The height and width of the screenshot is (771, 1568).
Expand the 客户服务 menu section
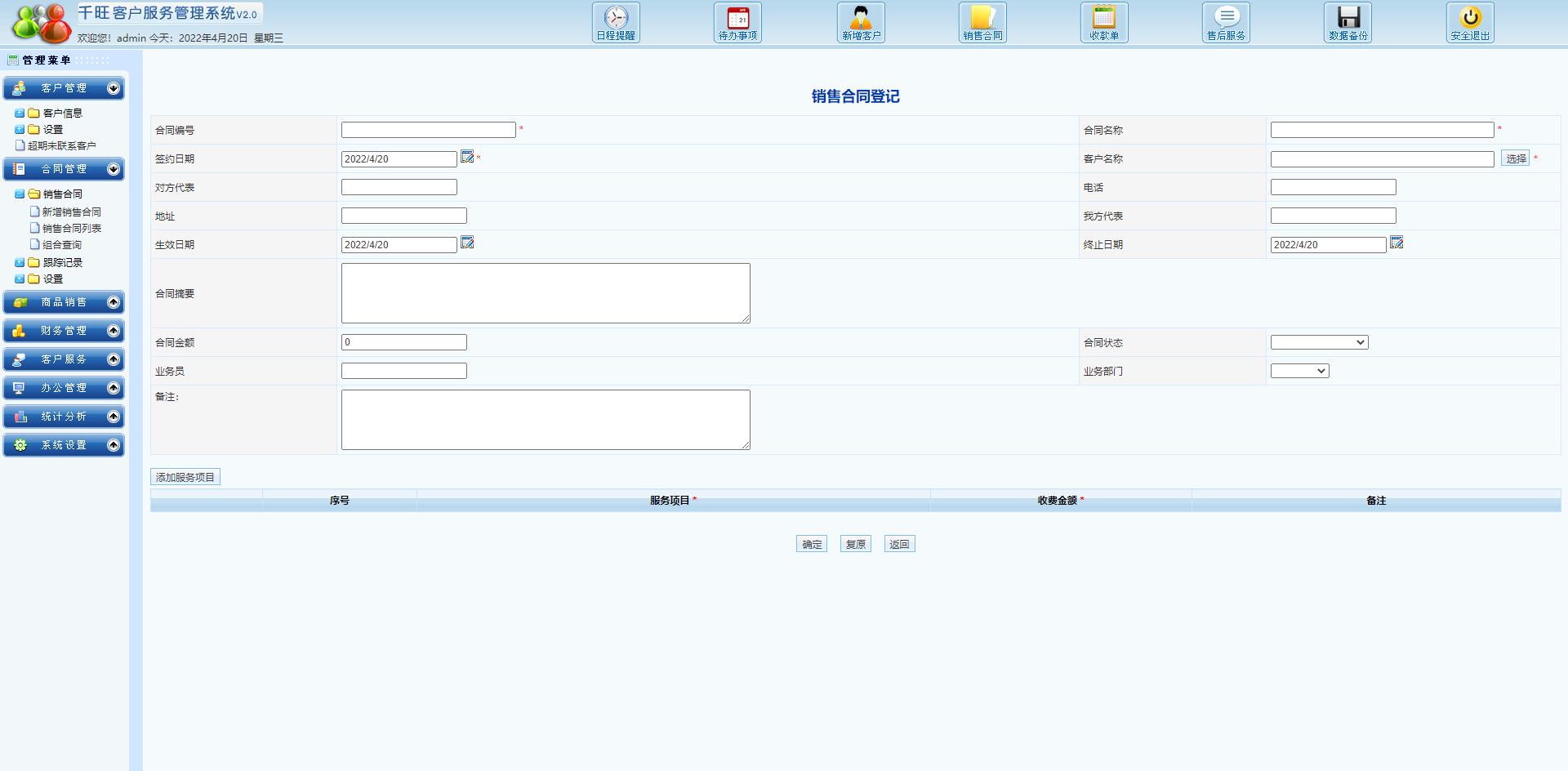click(x=114, y=359)
